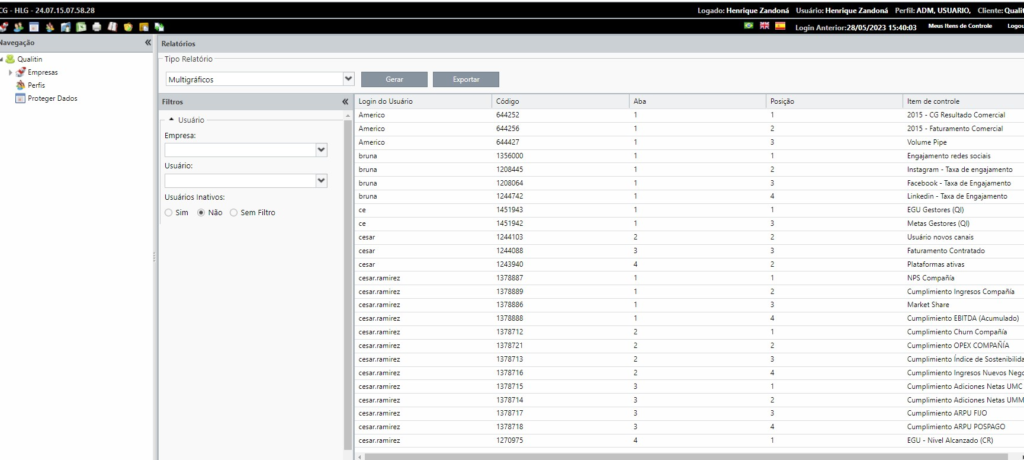Image resolution: width=1024 pixels, height=460 pixels.
Task: Switch language using the Spain flag
Action: click(780, 26)
